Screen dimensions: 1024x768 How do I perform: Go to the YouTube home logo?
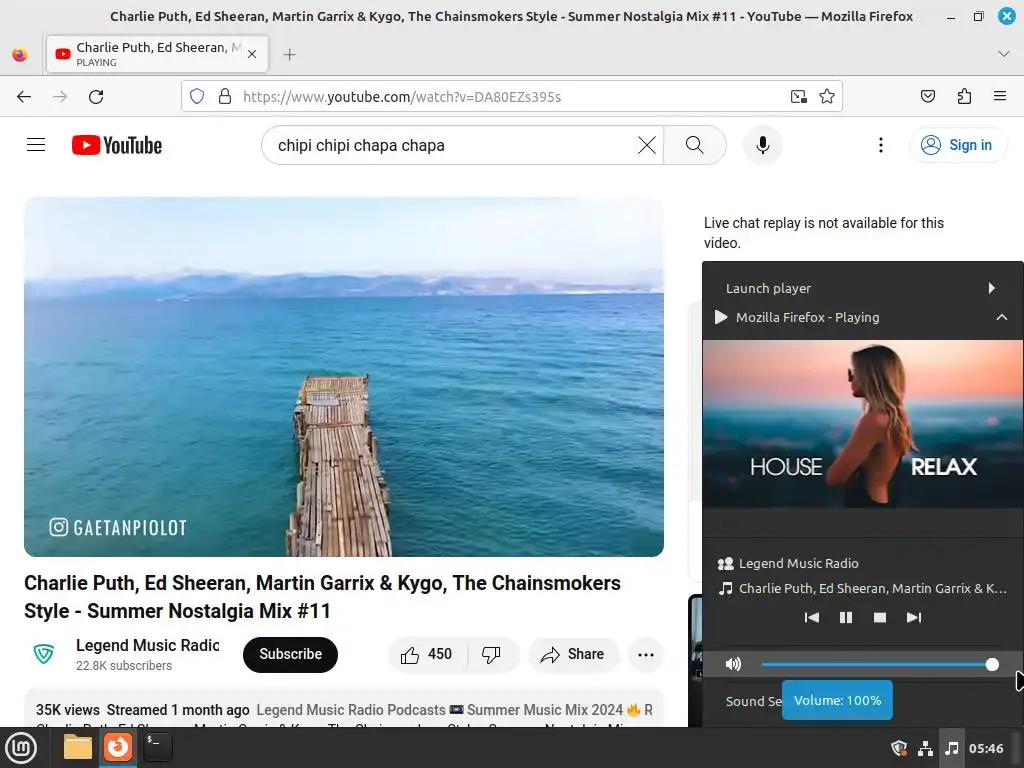pos(117,145)
